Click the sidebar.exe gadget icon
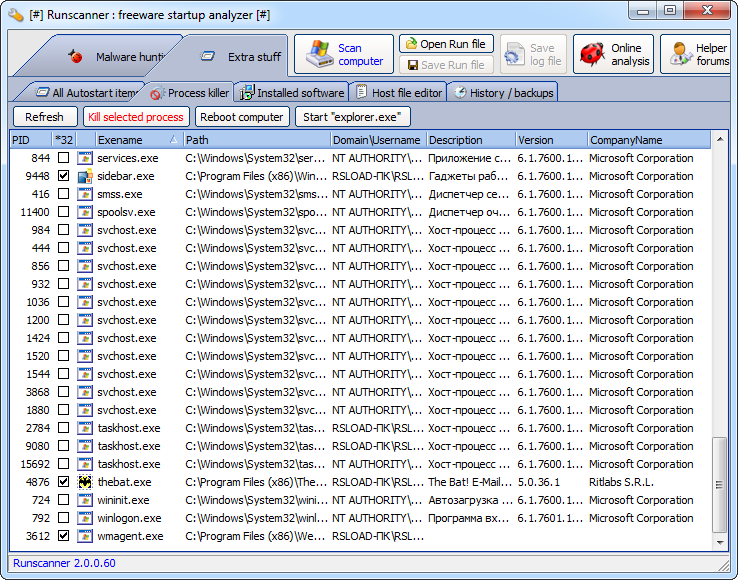Image resolution: width=738 pixels, height=580 pixels. click(85, 176)
